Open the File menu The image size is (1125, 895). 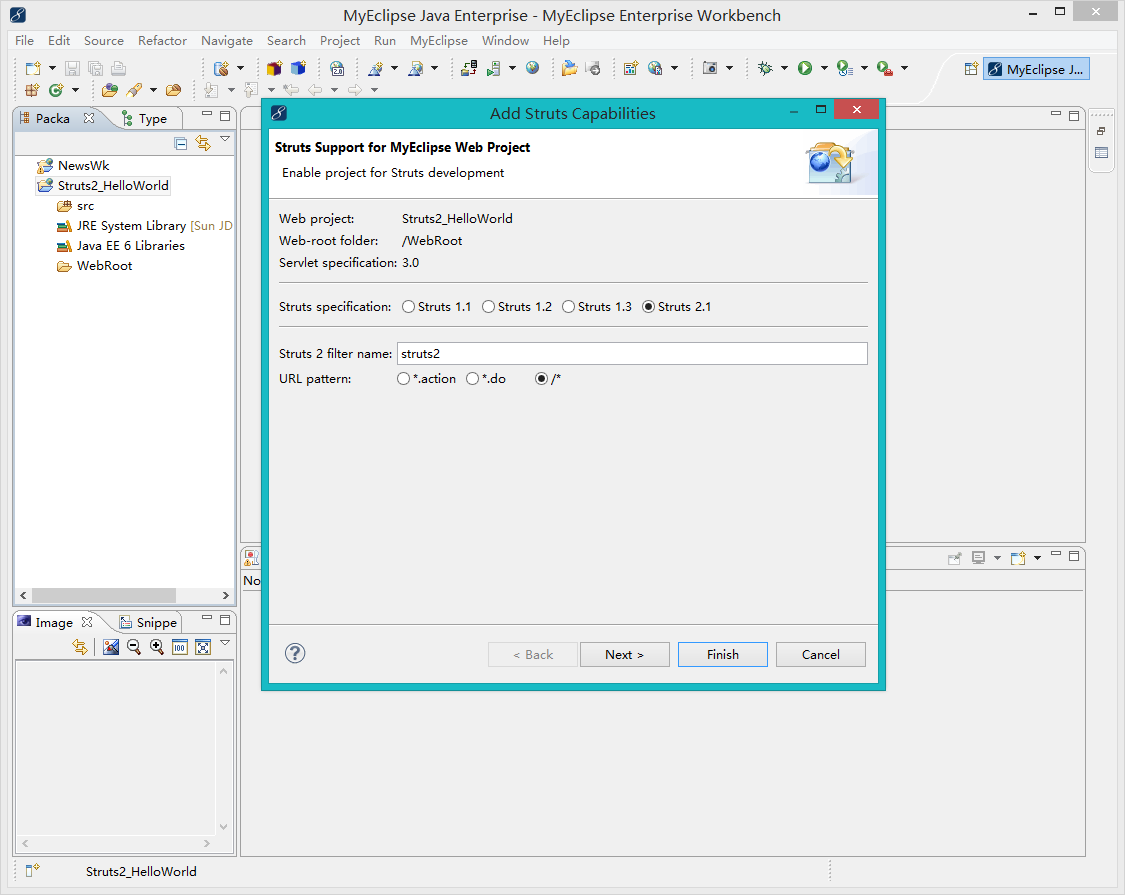pyautogui.click(x=24, y=41)
